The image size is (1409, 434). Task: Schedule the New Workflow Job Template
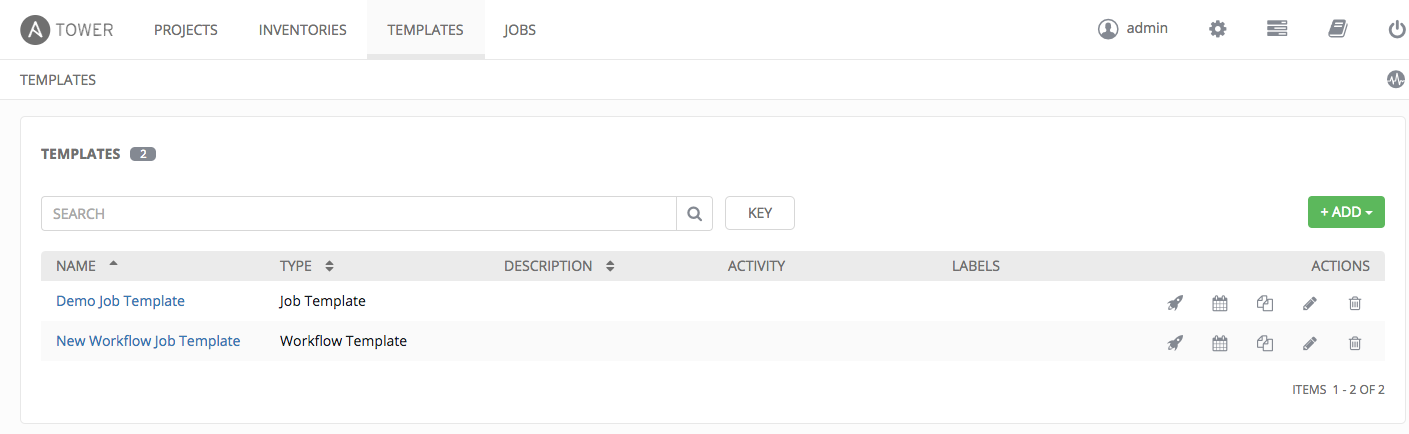[1219, 343]
